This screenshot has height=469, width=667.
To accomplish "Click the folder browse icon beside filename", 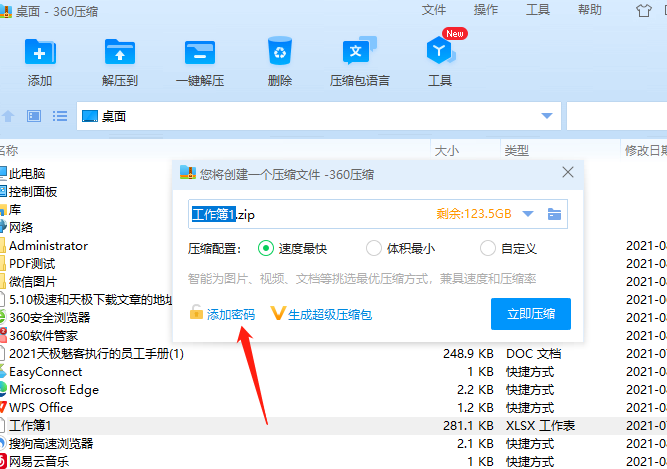I will point(555,214).
